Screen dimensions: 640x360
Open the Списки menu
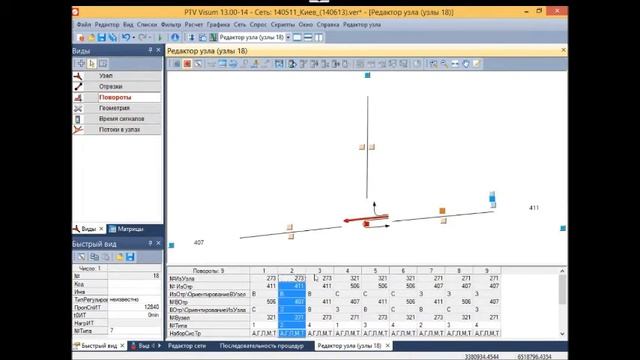click(x=147, y=24)
